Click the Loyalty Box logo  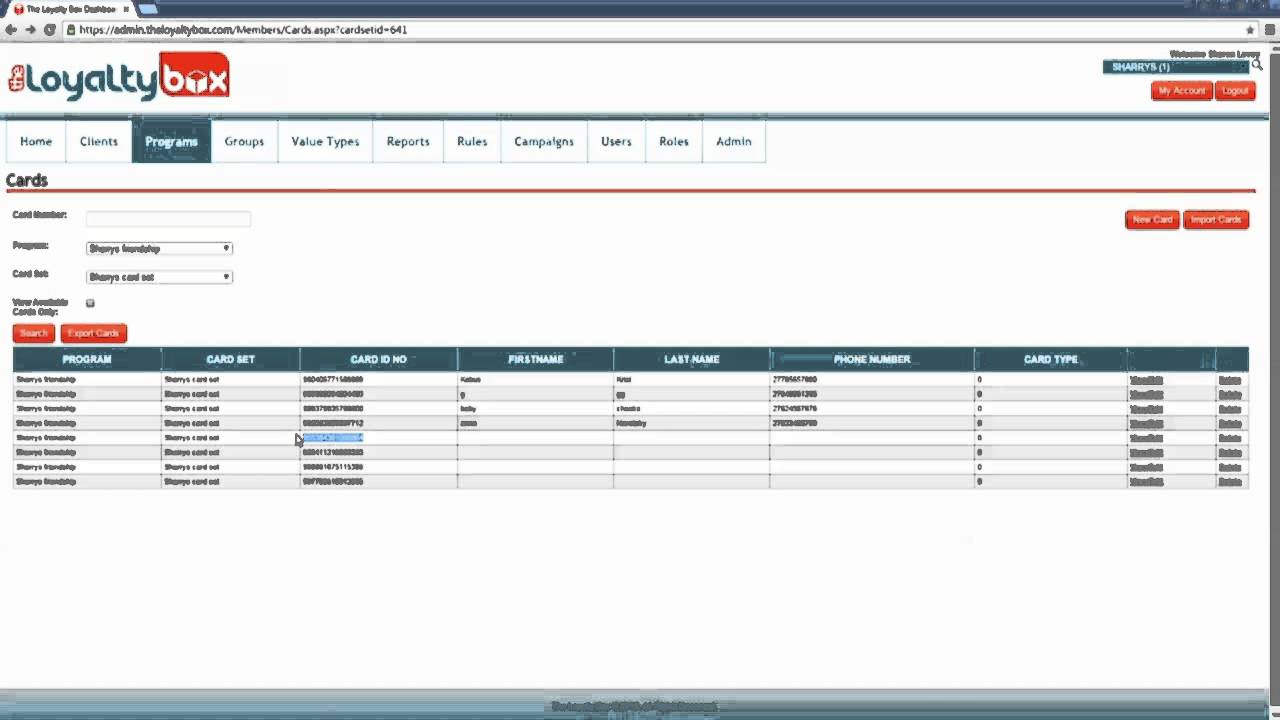118,77
